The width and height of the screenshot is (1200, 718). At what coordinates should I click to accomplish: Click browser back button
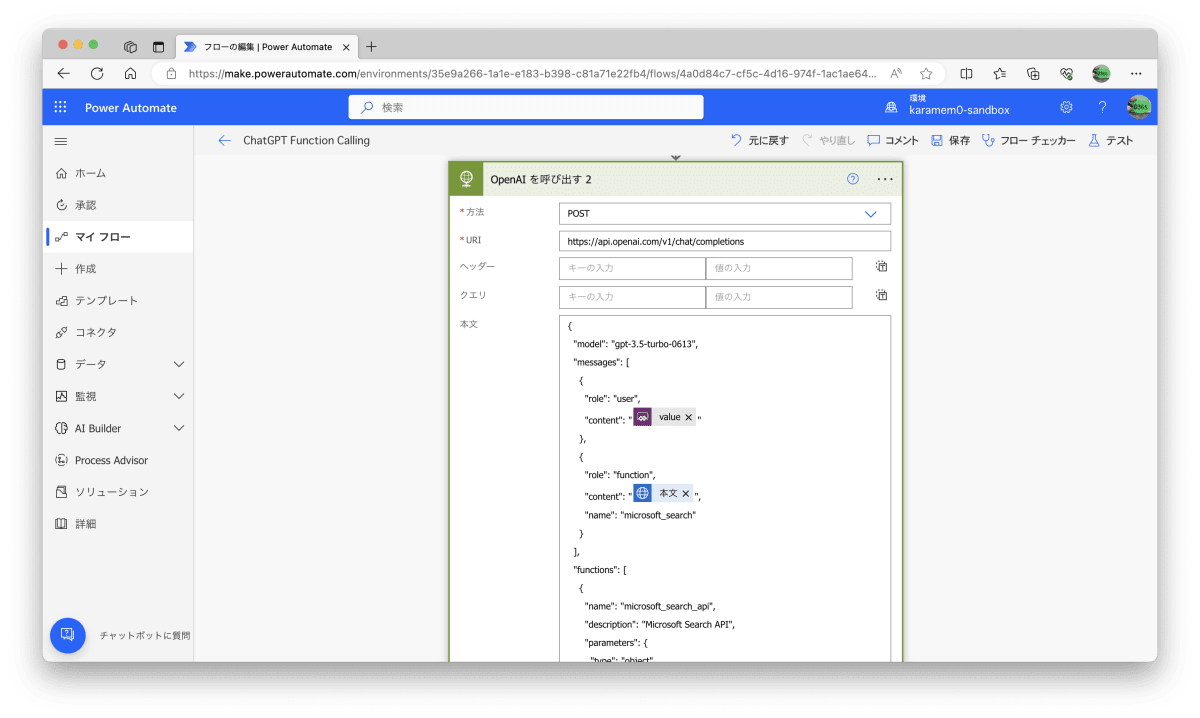64,73
